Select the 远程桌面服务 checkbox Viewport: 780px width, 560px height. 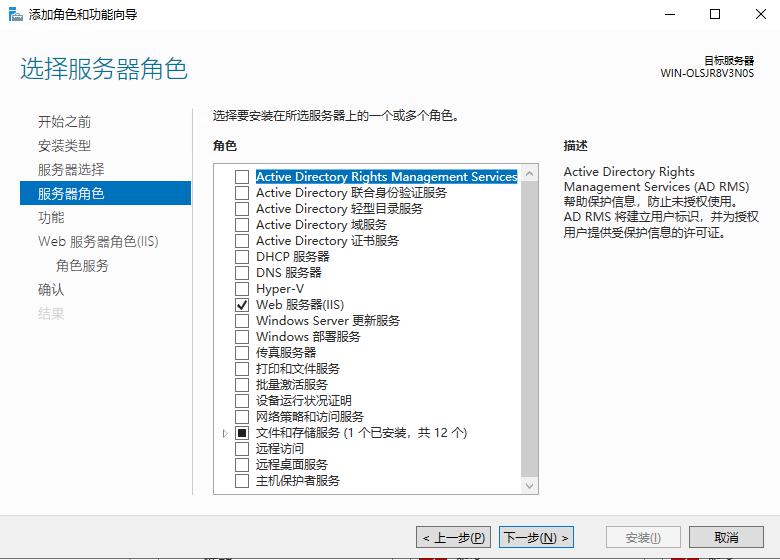pyautogui.click(x=242, y=465)
